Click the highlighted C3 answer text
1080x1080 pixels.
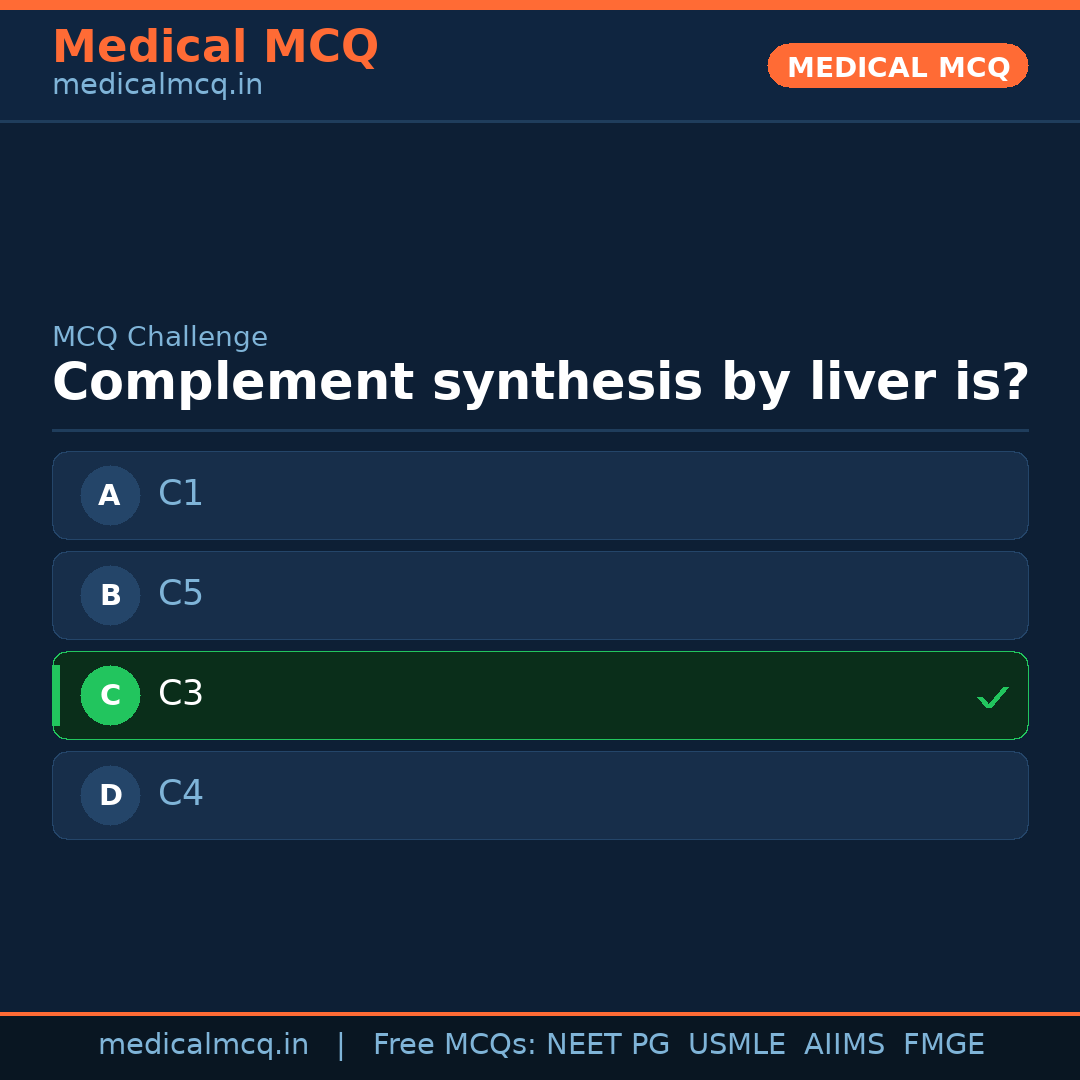pos(181,694)
